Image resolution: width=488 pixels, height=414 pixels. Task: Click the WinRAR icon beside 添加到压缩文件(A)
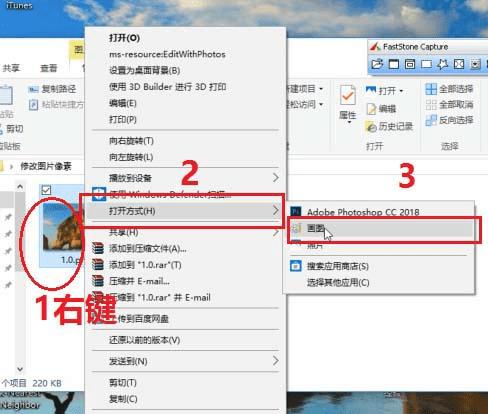point(98,248)
